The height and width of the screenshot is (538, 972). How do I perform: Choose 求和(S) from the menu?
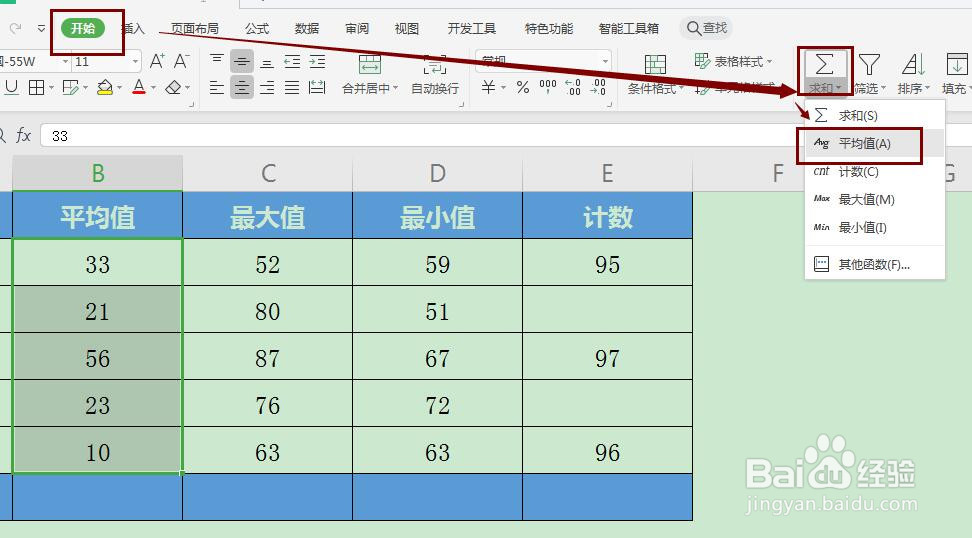point(874,115)
